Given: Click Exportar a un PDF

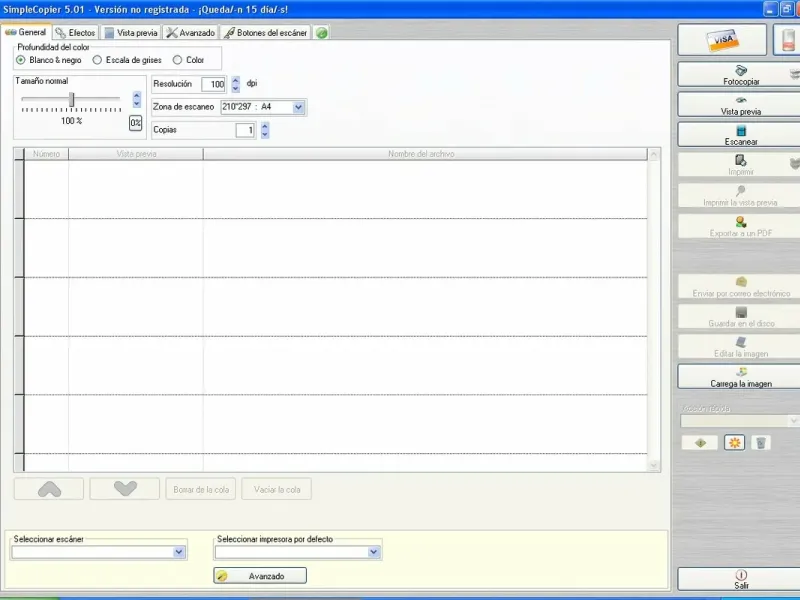Looking at the screenshot, I should click(x=741, y=227).
